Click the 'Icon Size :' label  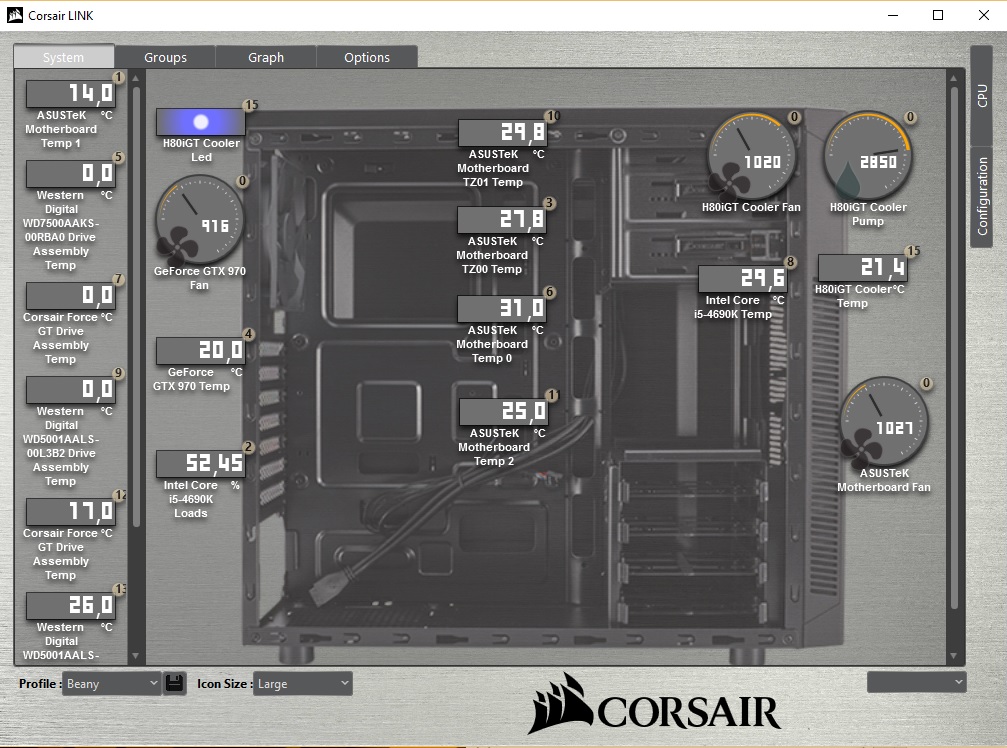point(224,683)
